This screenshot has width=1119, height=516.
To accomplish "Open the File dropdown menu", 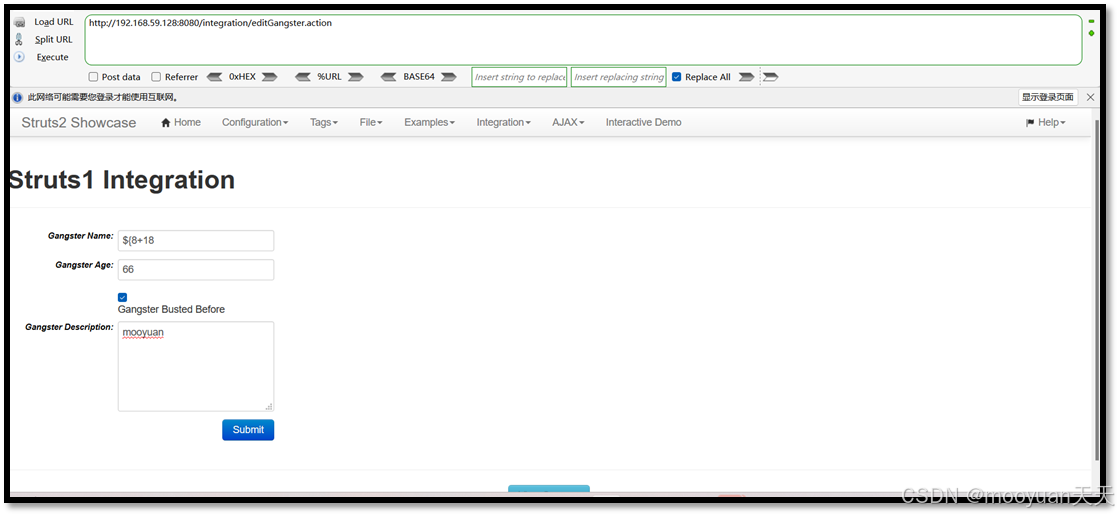I will (x=371, y=123).
